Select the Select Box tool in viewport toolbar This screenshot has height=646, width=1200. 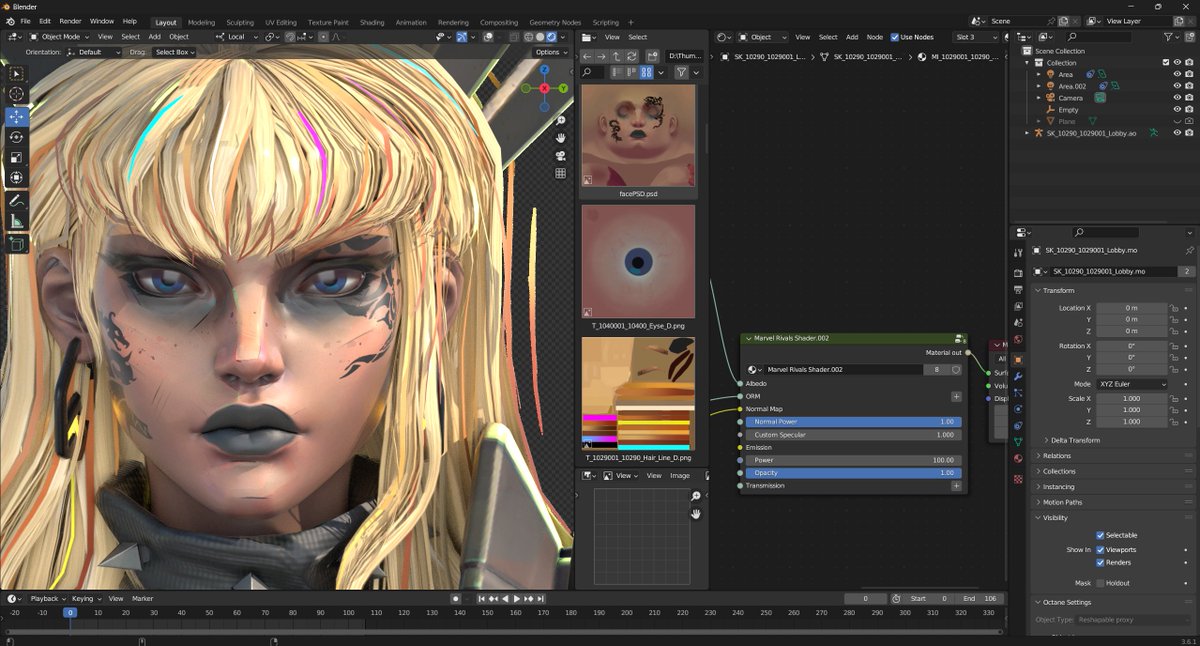pyautogui.click(x=17, y=74)
